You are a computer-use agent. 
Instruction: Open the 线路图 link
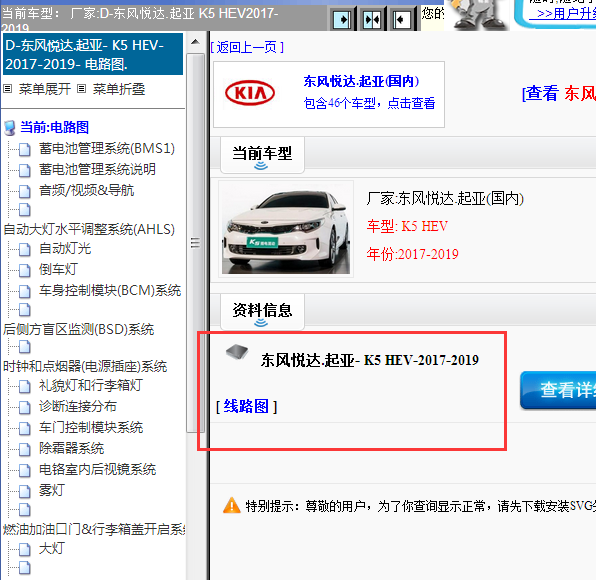(x=246, y=406)
